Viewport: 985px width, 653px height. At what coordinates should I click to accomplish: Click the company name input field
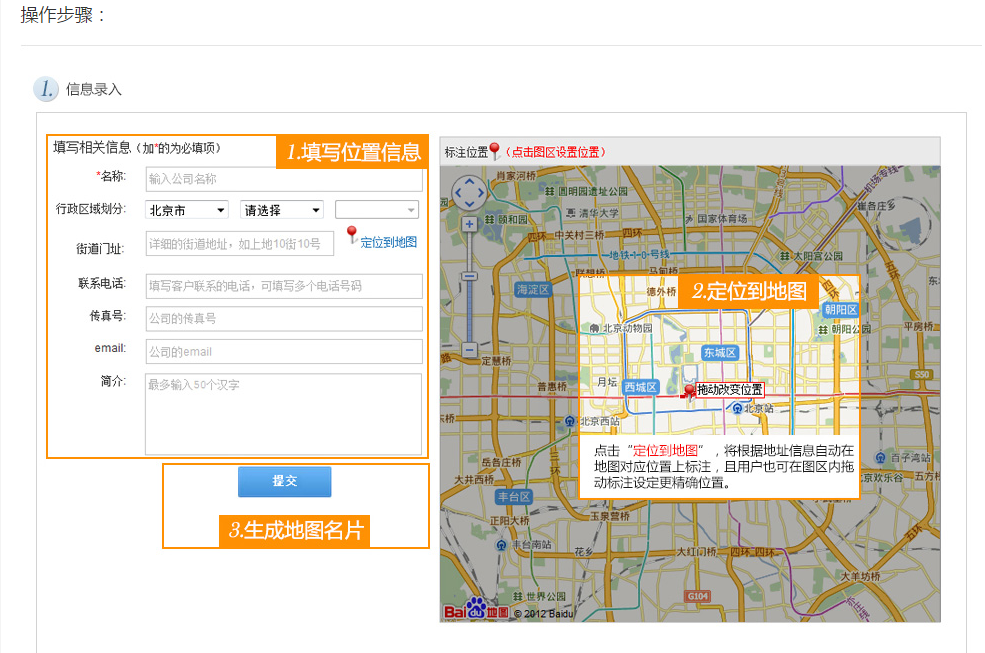[284, 179]
